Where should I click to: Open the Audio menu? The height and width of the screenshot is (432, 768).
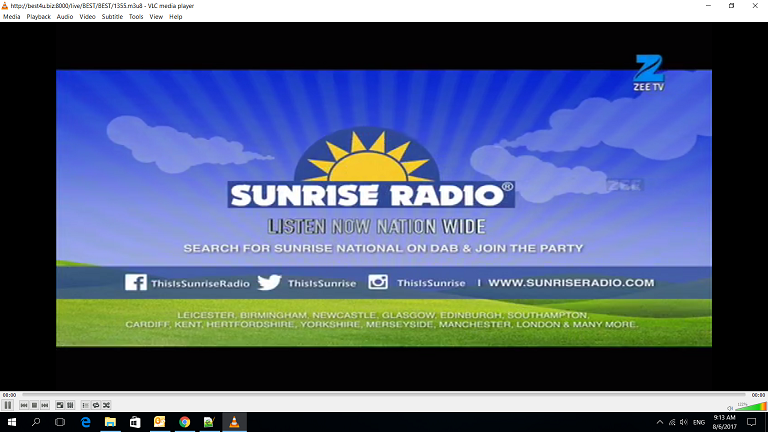click(65, 17)
